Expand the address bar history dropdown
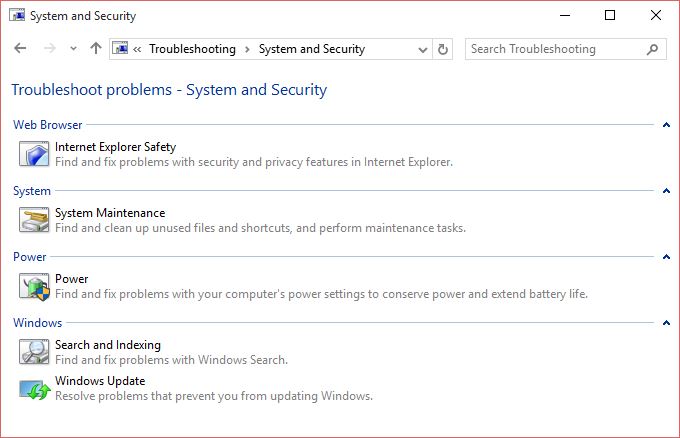This screenshot has width=680, height=438. point(423,49)
